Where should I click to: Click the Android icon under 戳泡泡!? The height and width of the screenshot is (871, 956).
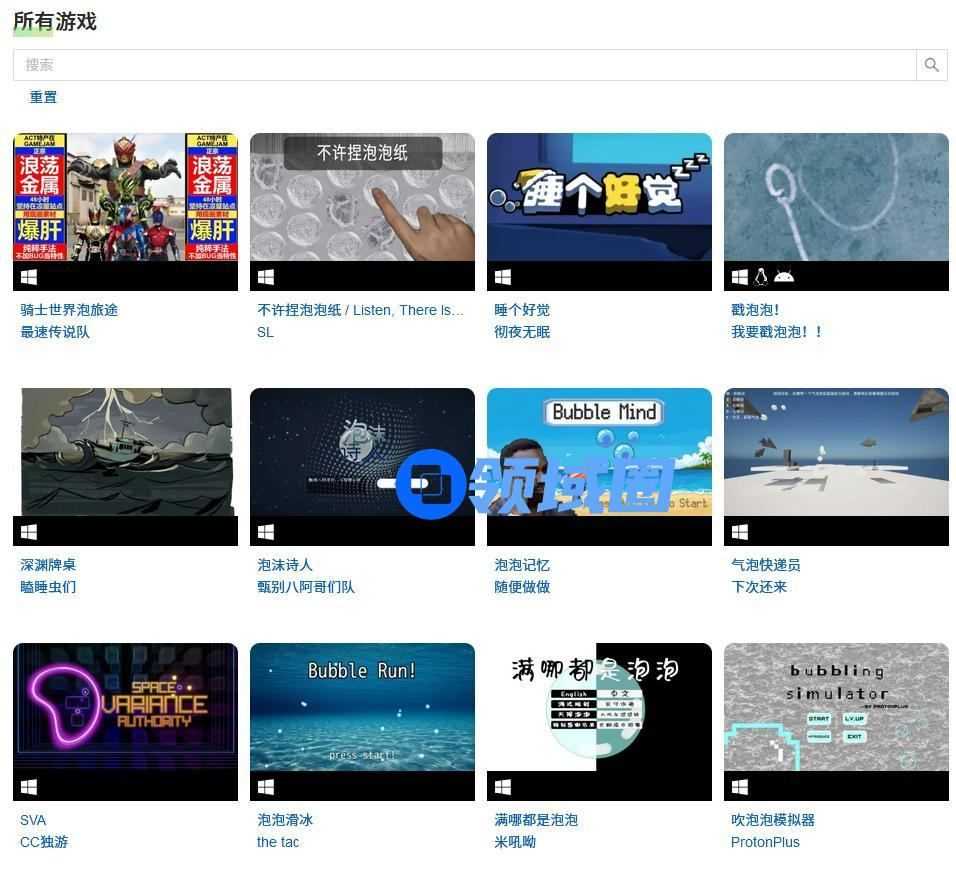784,277
